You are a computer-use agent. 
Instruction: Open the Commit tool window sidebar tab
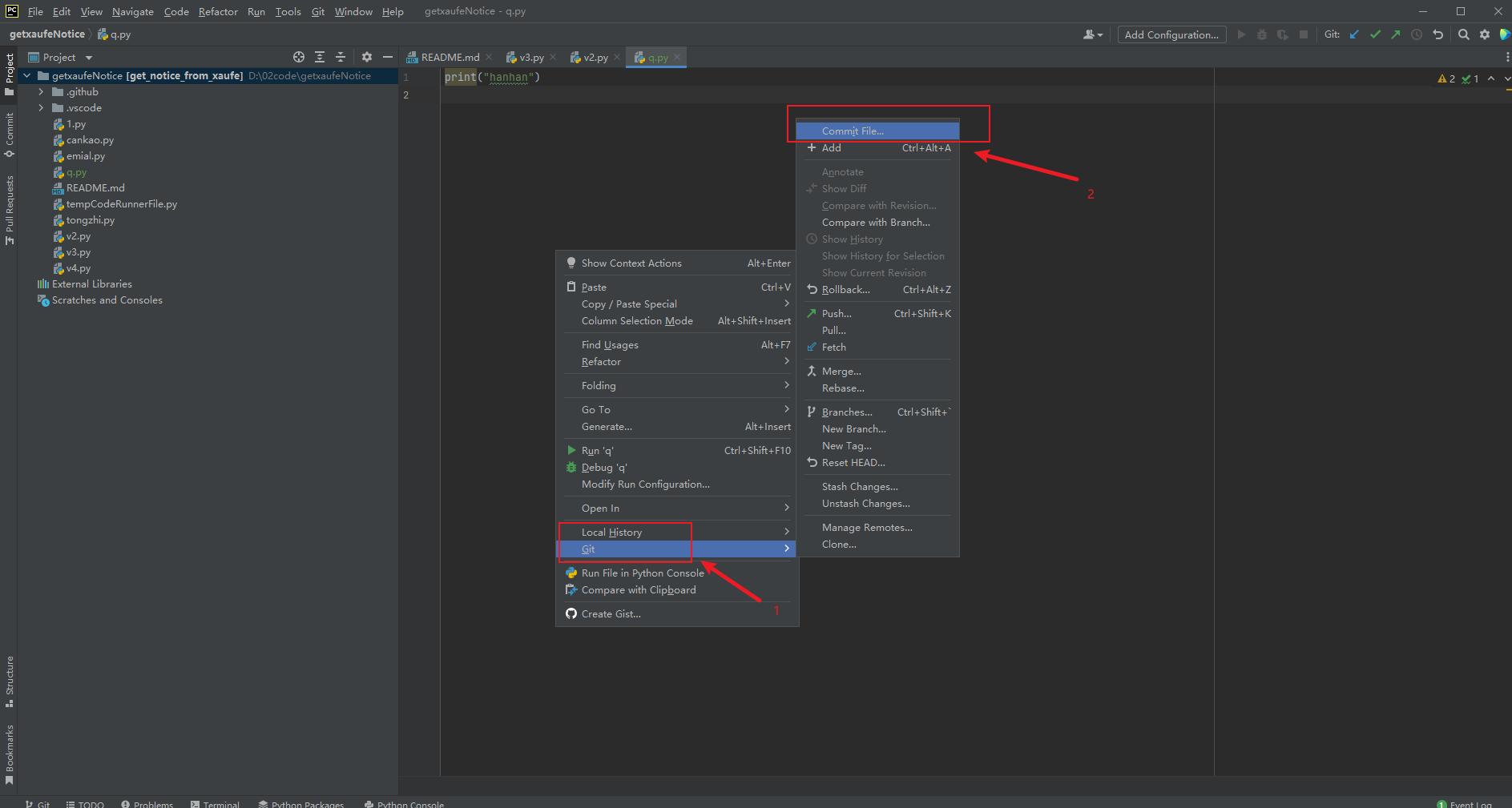(x=10, y=135)
